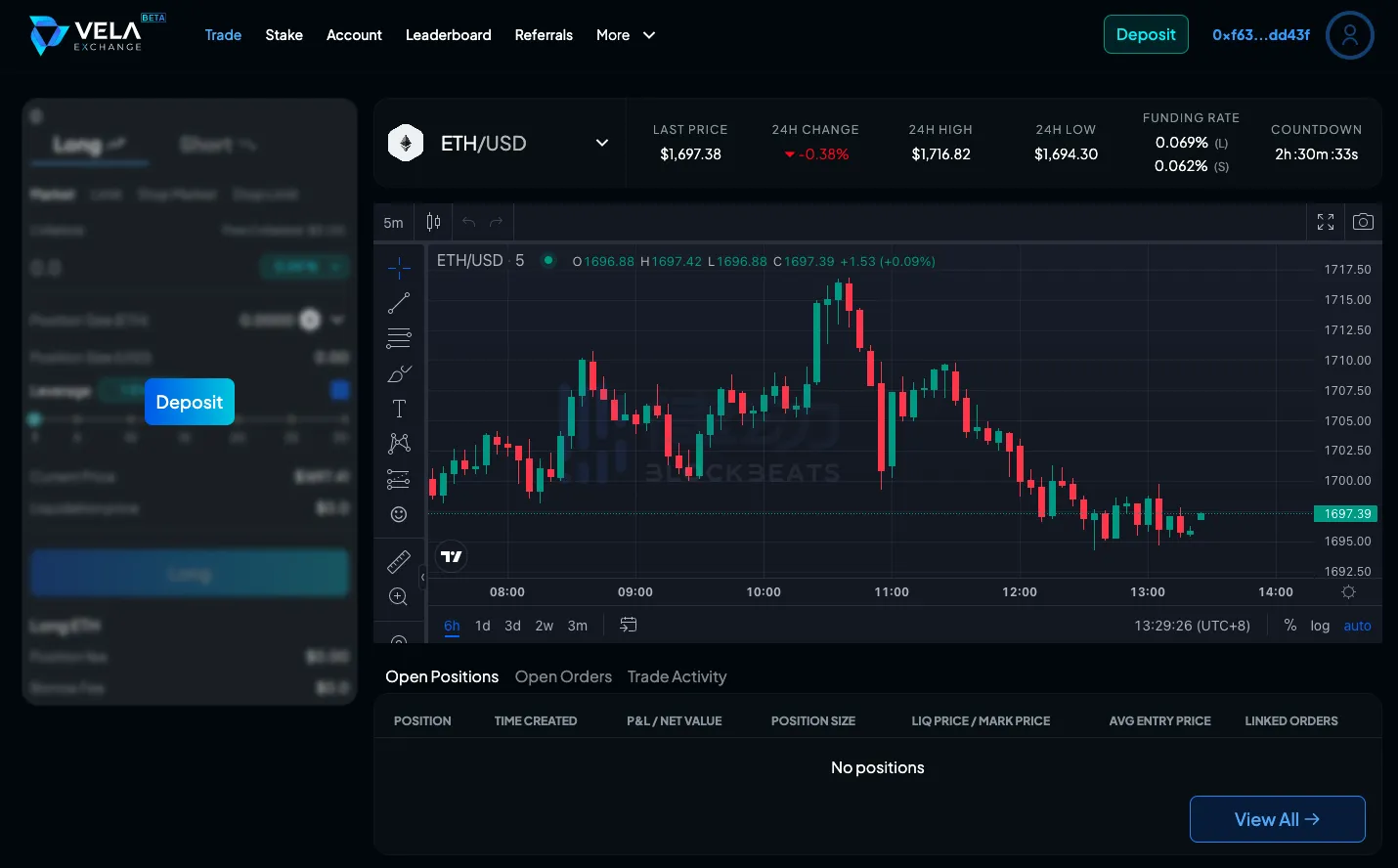Open candlestick chart style selector
Image resolution: width=1398 pixels, height=868 pixels.
[433, 222]
